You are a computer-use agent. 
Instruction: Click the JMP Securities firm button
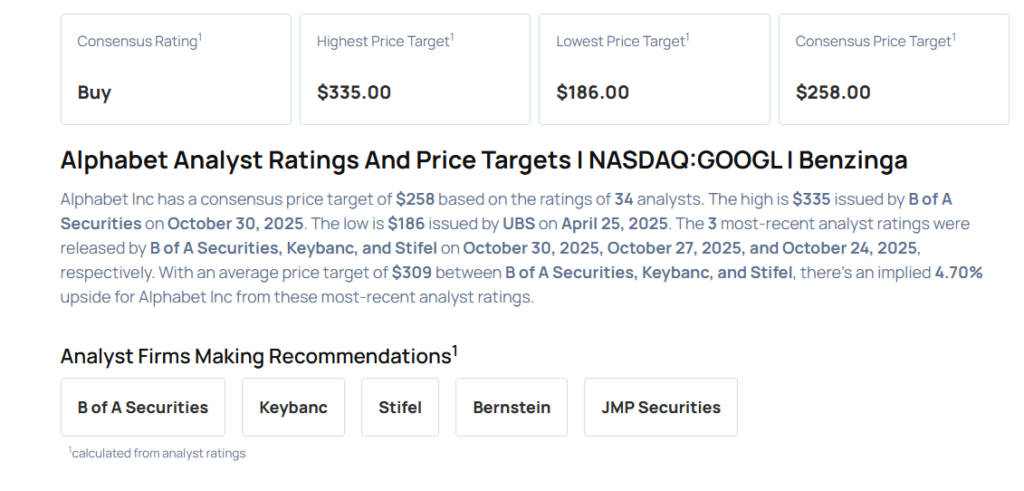point(660,407)
